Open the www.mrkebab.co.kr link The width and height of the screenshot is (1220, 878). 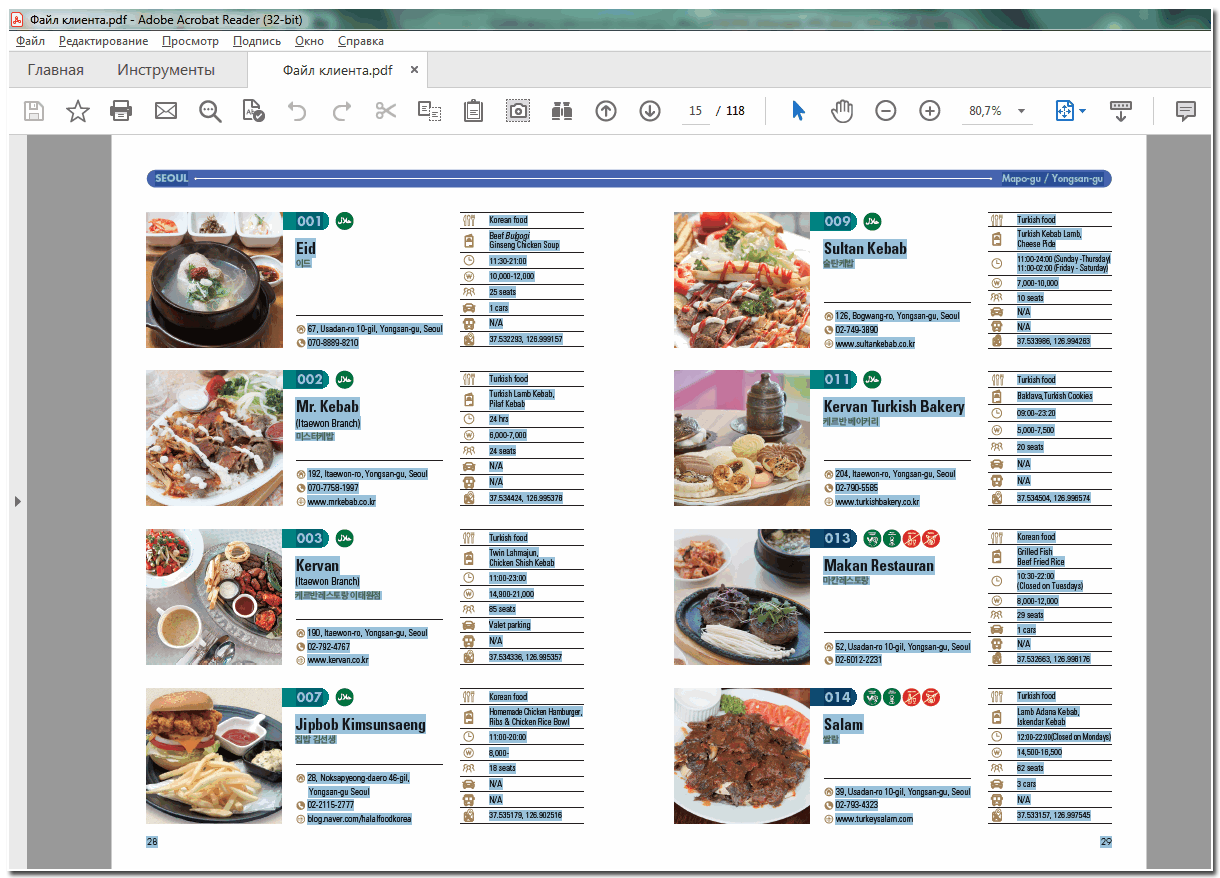[341, 502]
